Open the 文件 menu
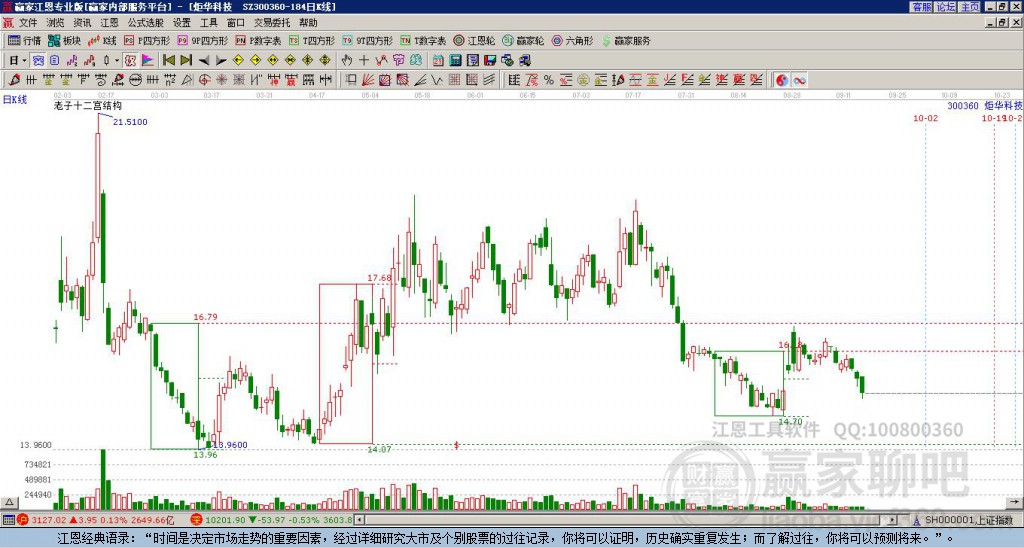This screenshot has width=1024, height=548. coord(28,23)
